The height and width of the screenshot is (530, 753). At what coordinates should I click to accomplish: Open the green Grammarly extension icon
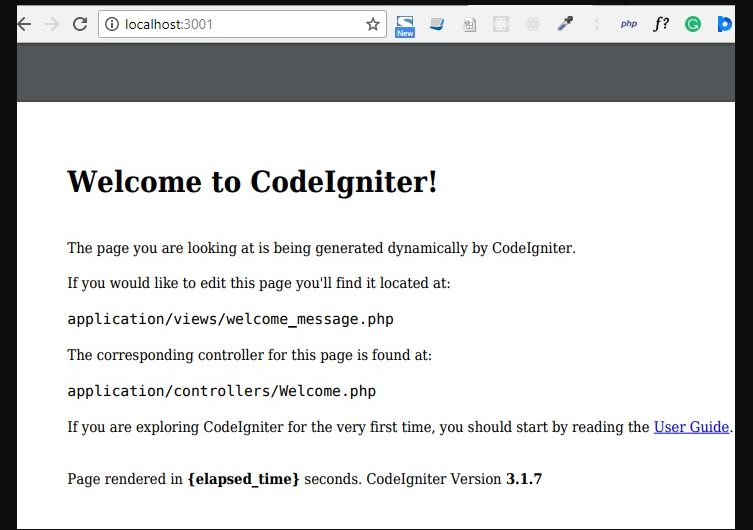(x=692, y=24)
